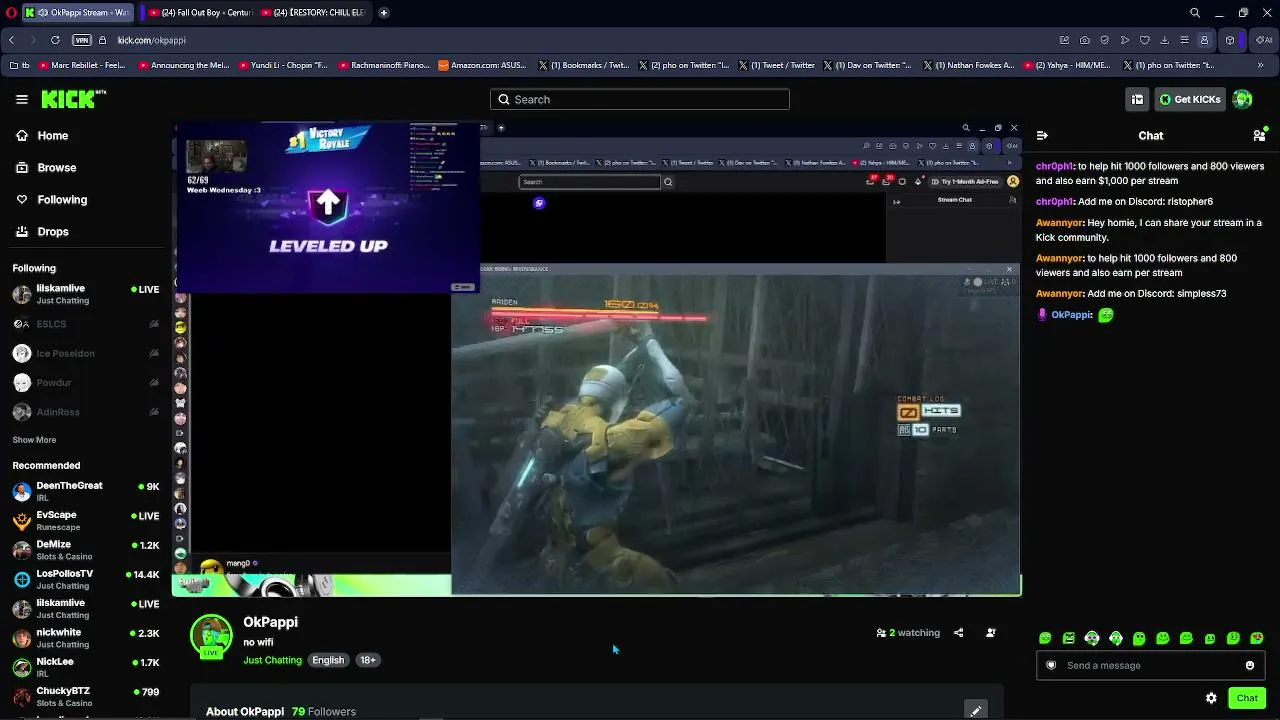Click the icon right of share
The height and width of the screenshot is (720, 1280).
991,633
